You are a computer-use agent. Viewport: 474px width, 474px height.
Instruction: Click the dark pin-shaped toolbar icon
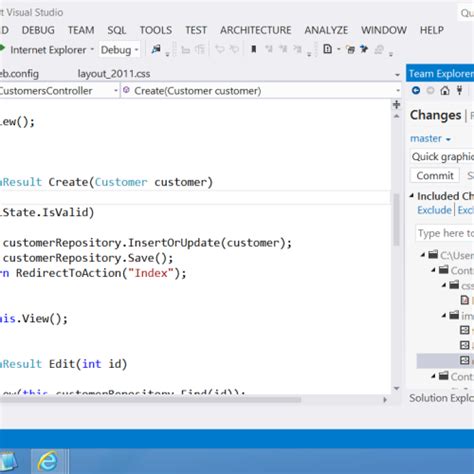[x=364, y=49]
